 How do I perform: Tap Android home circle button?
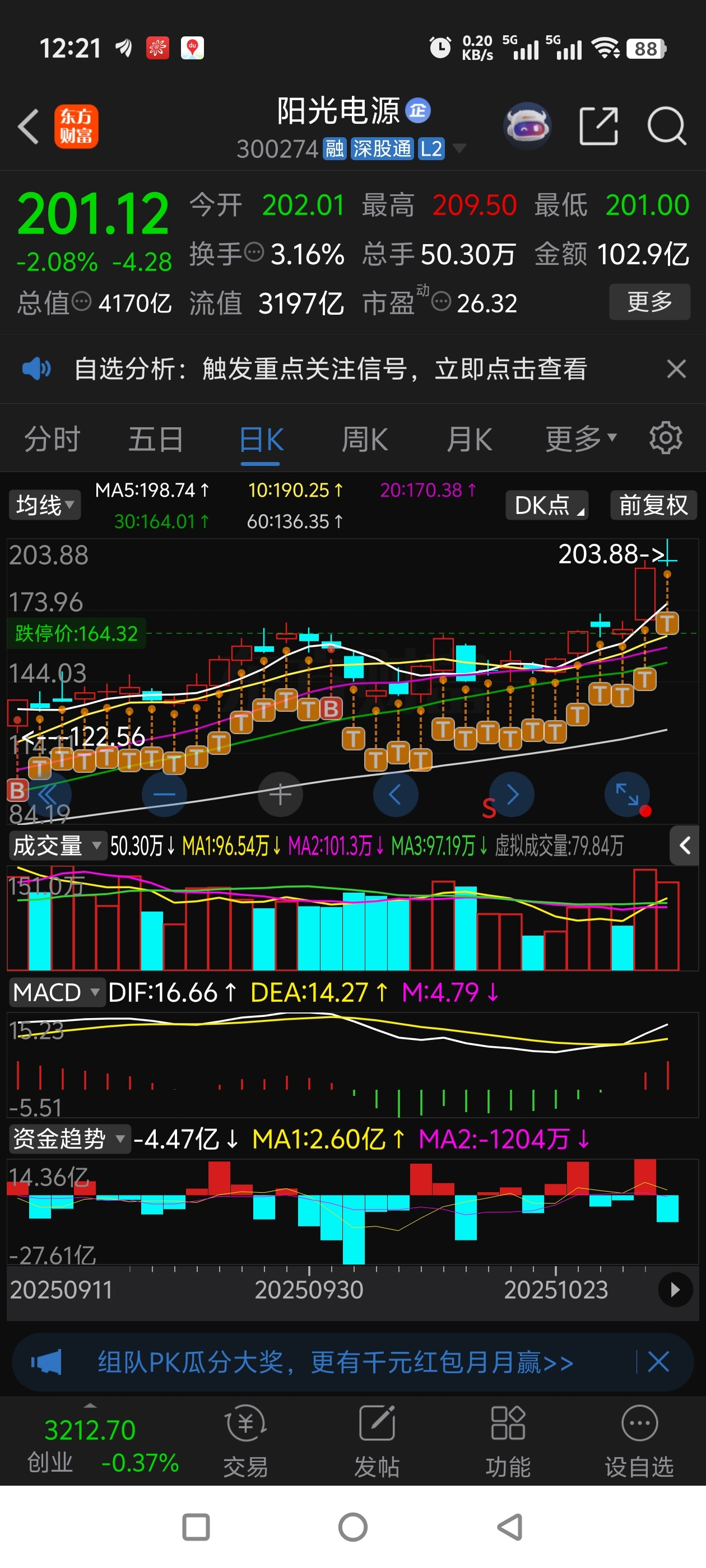352,1527
